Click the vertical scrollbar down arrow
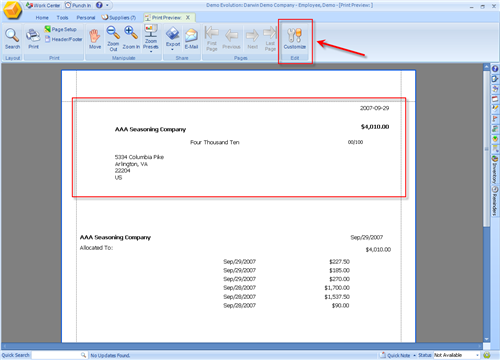 pos(486,339)
